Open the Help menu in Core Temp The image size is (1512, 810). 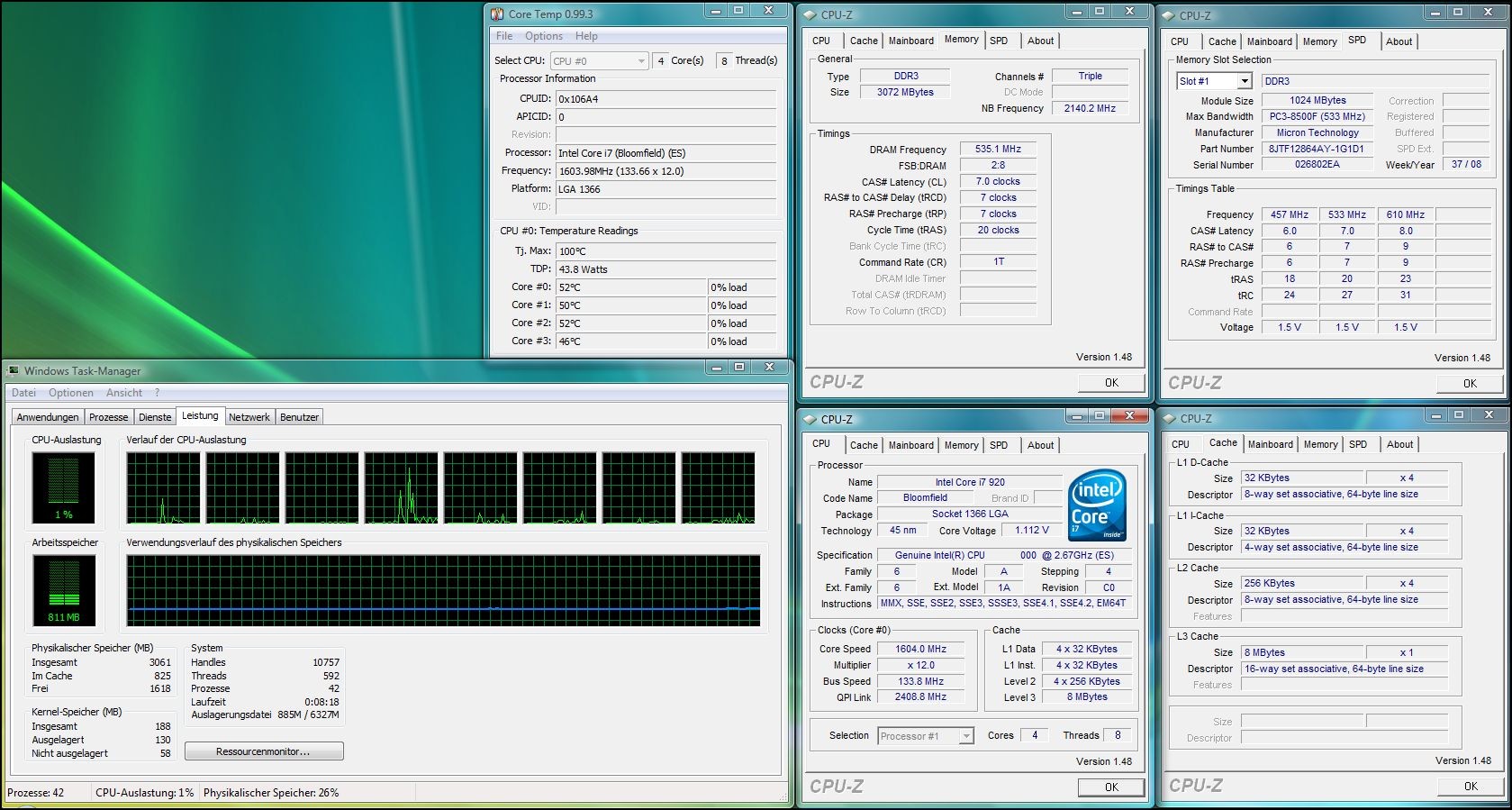click(x=586, y=36)
